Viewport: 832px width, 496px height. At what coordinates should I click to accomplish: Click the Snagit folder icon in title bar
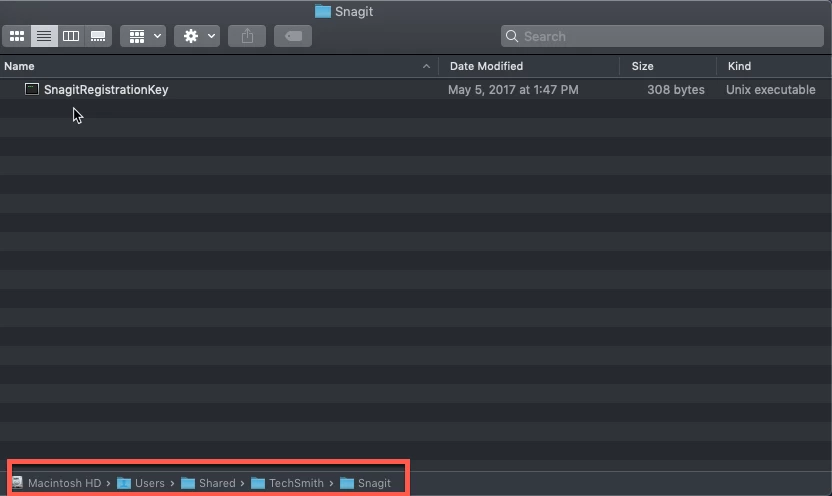323,12
